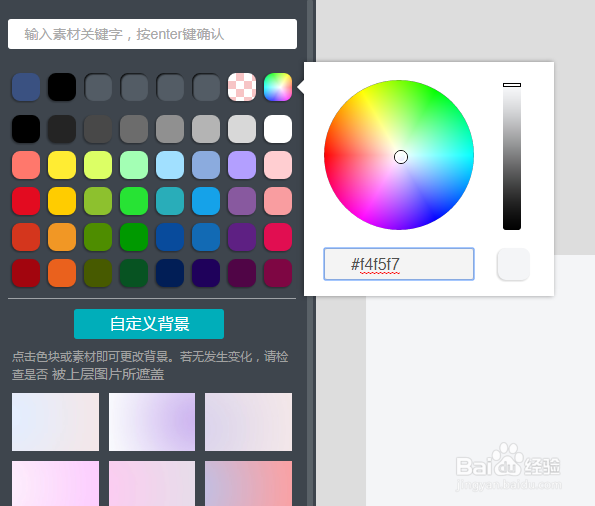Pick the pale pink swatch
The width and height of the screenshot is (595, 506).
click(x=278, y=165)
